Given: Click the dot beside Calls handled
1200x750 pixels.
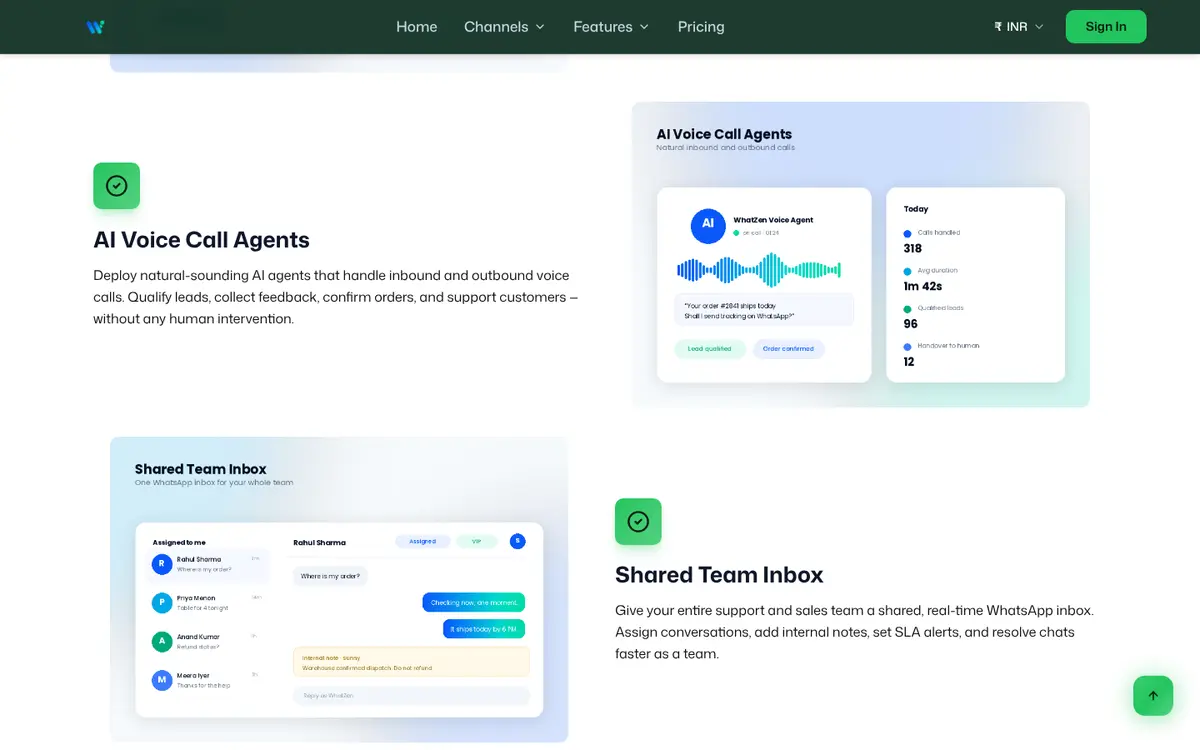Looking at the screenshot, I should (908, 233).
